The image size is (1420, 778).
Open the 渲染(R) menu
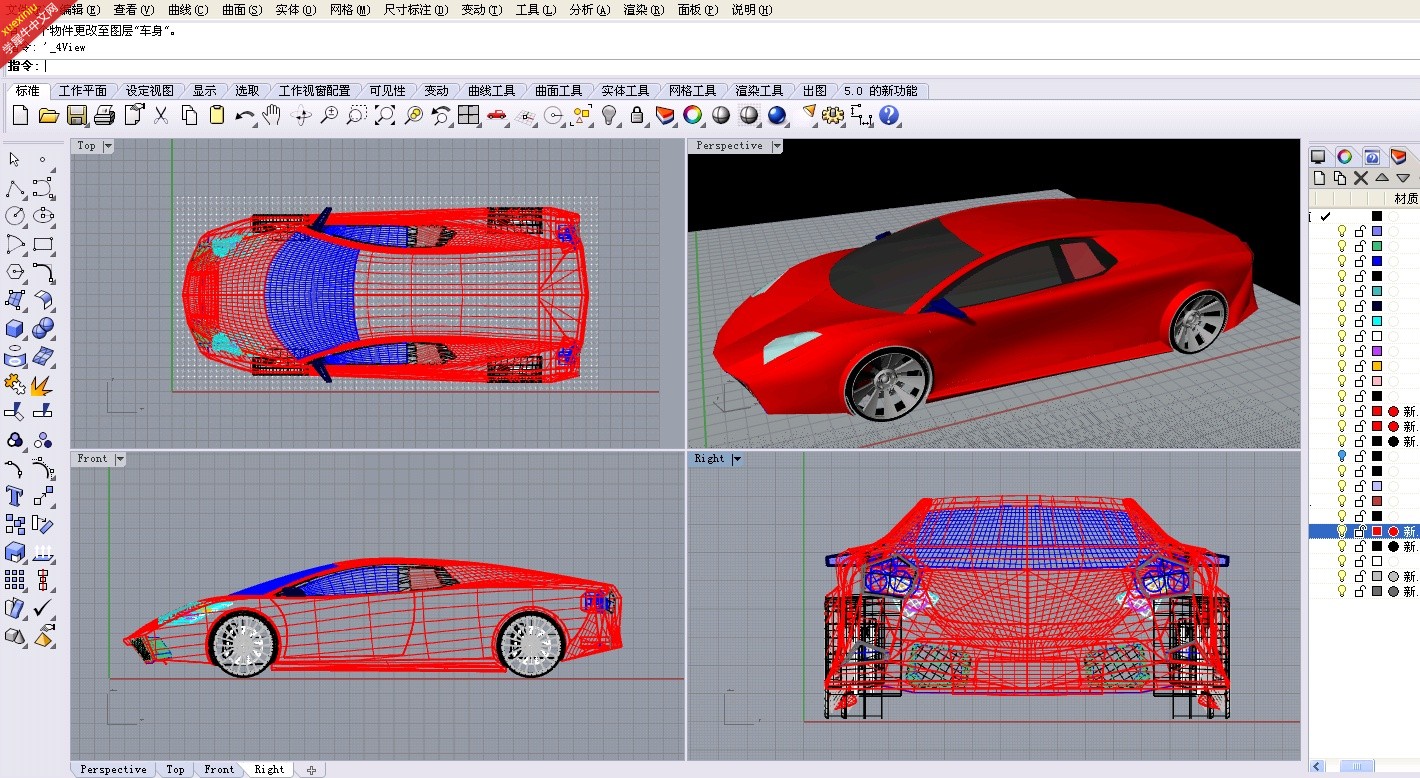pyautogui.click(x=643, y=10)
